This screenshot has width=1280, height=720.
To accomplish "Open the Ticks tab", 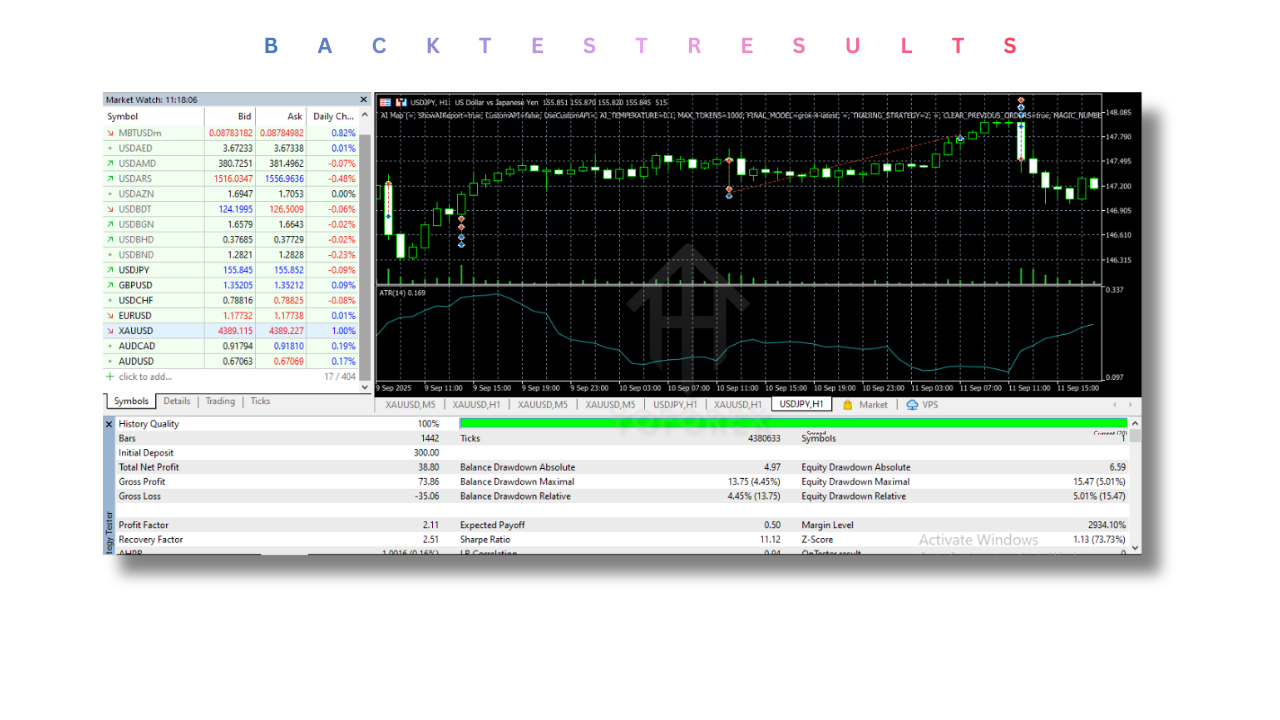I will tap(260, 401).
